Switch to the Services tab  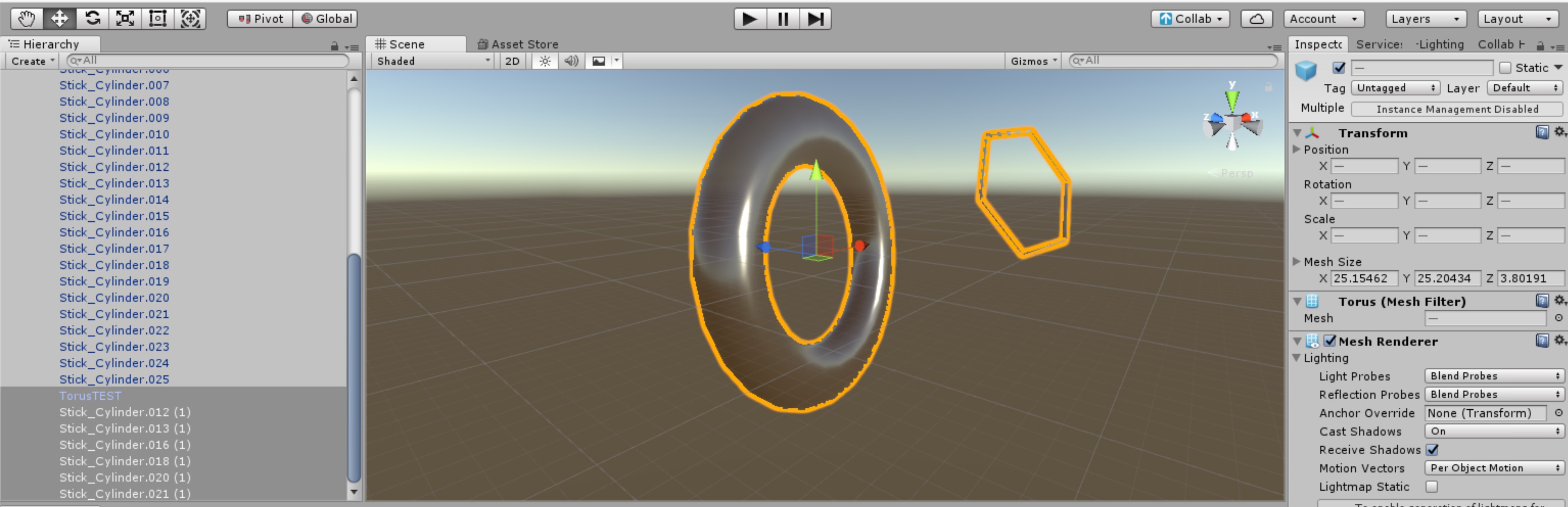click(1379, 44)
